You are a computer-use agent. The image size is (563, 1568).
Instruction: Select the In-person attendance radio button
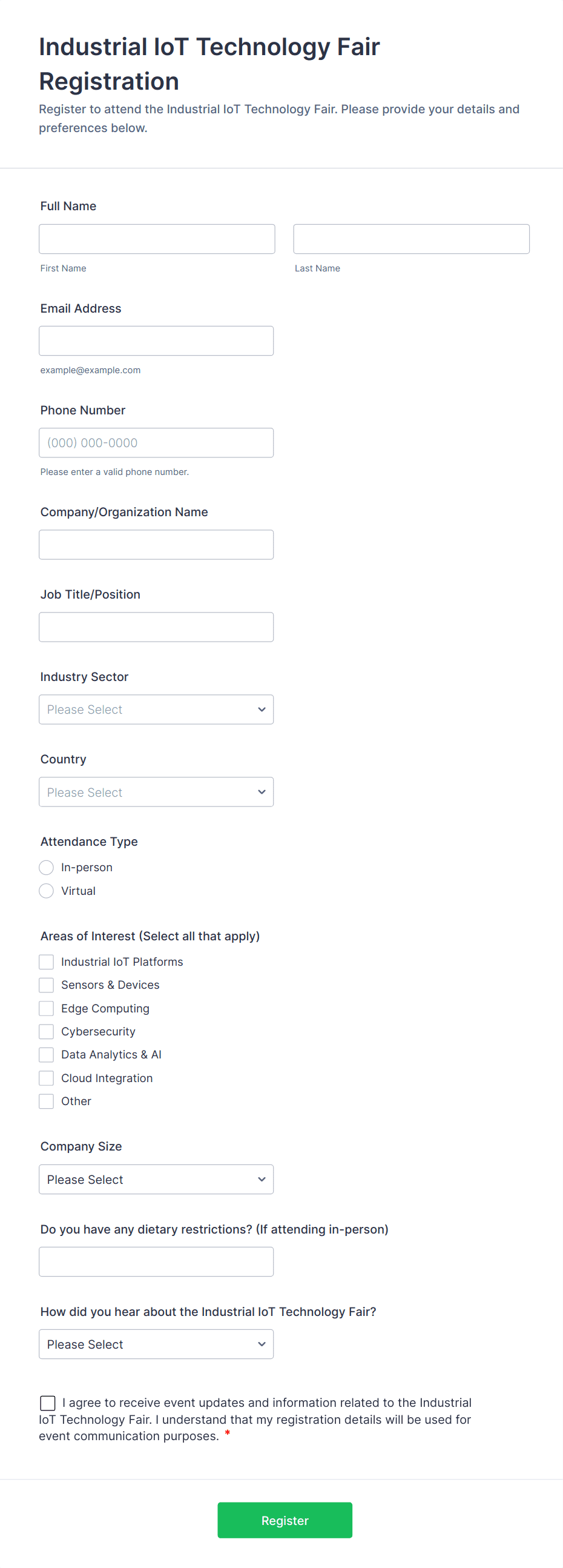[x=46, y=867]
